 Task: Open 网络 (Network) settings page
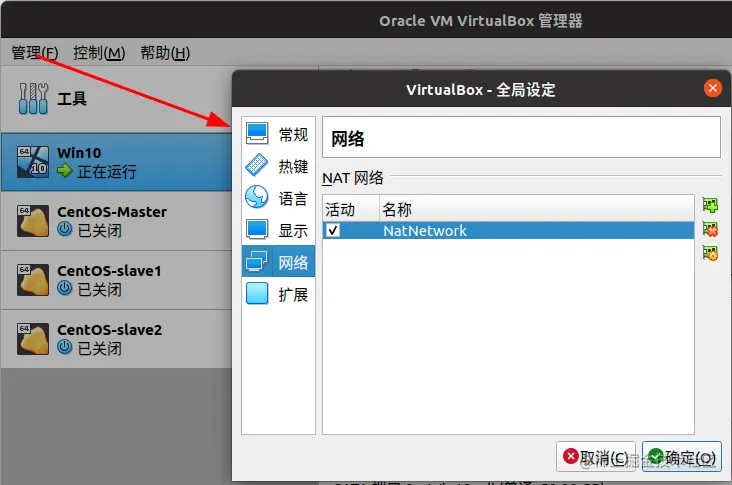(x=278, y=262)
